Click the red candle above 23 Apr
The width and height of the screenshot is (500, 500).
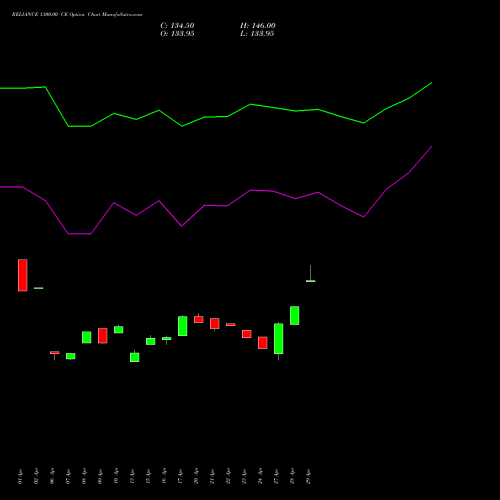(247, 334)
